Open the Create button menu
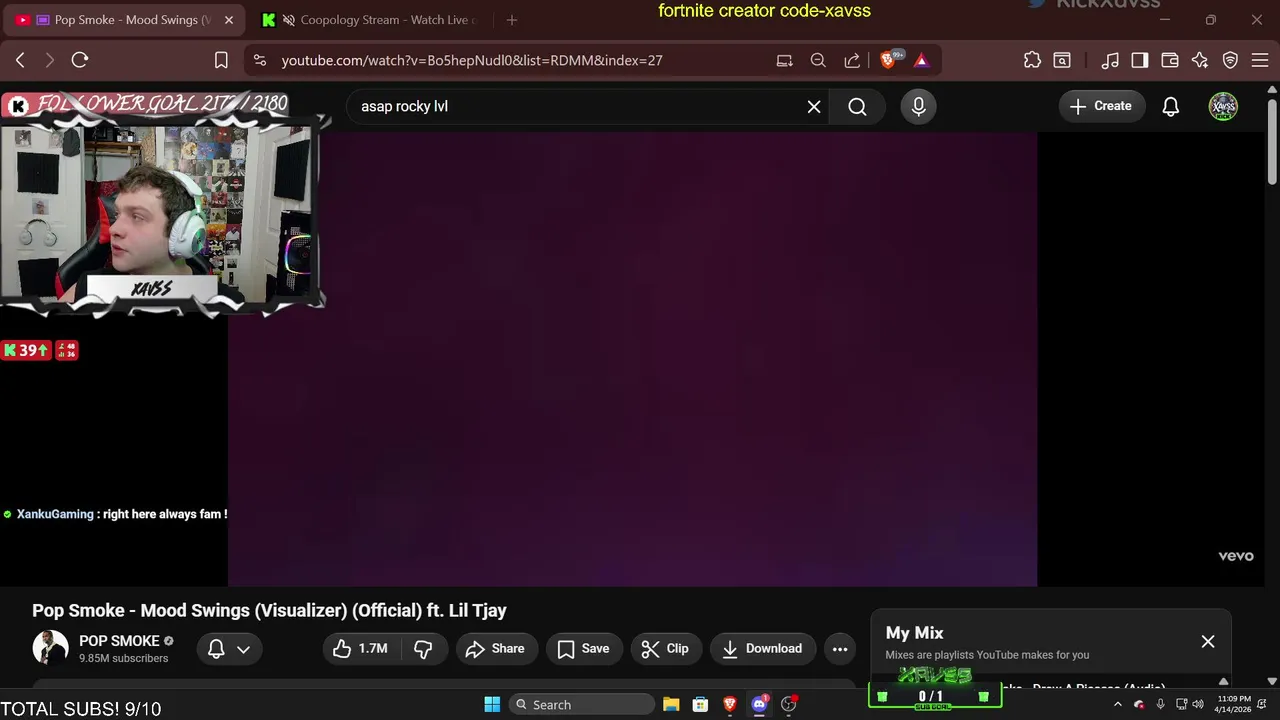The image size is (1280, 720). 1101,106
